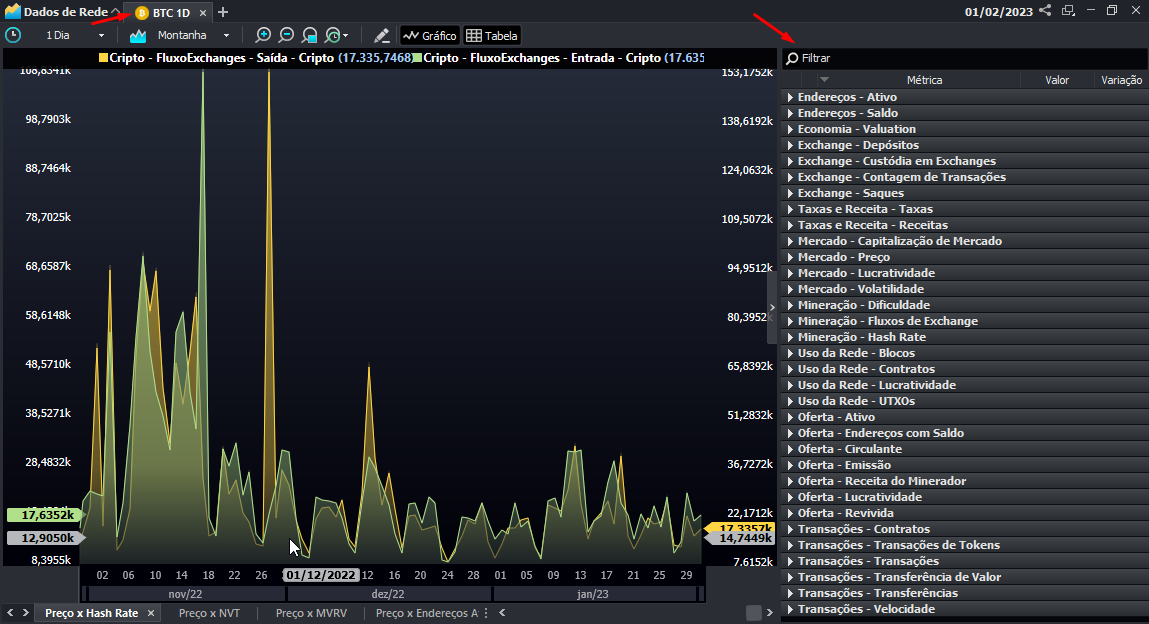Switch to Gráfico view
This screenshot has width=1149, height=624.
(x=429, y=35)
